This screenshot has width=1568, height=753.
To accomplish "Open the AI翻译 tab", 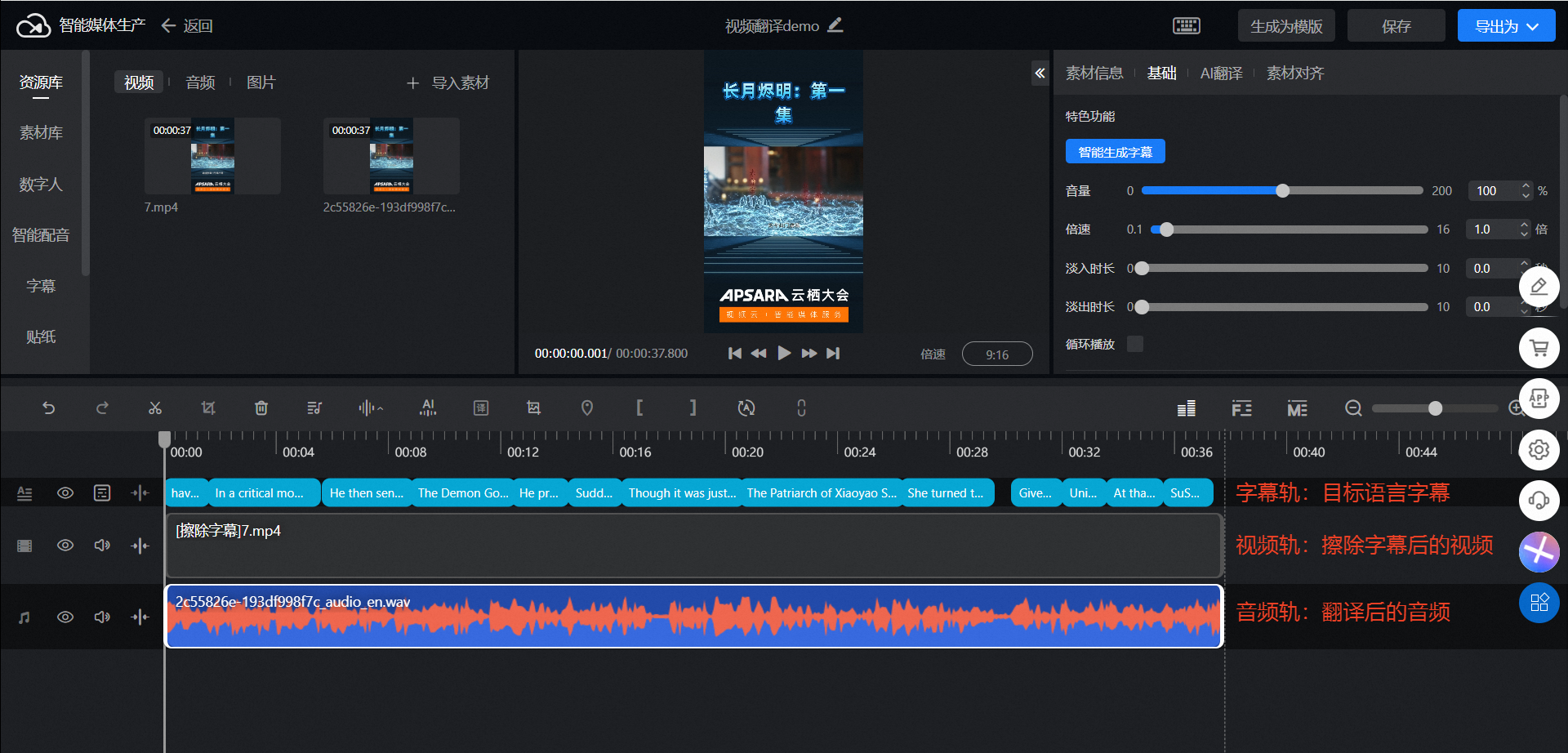I will click(1221, 74).
